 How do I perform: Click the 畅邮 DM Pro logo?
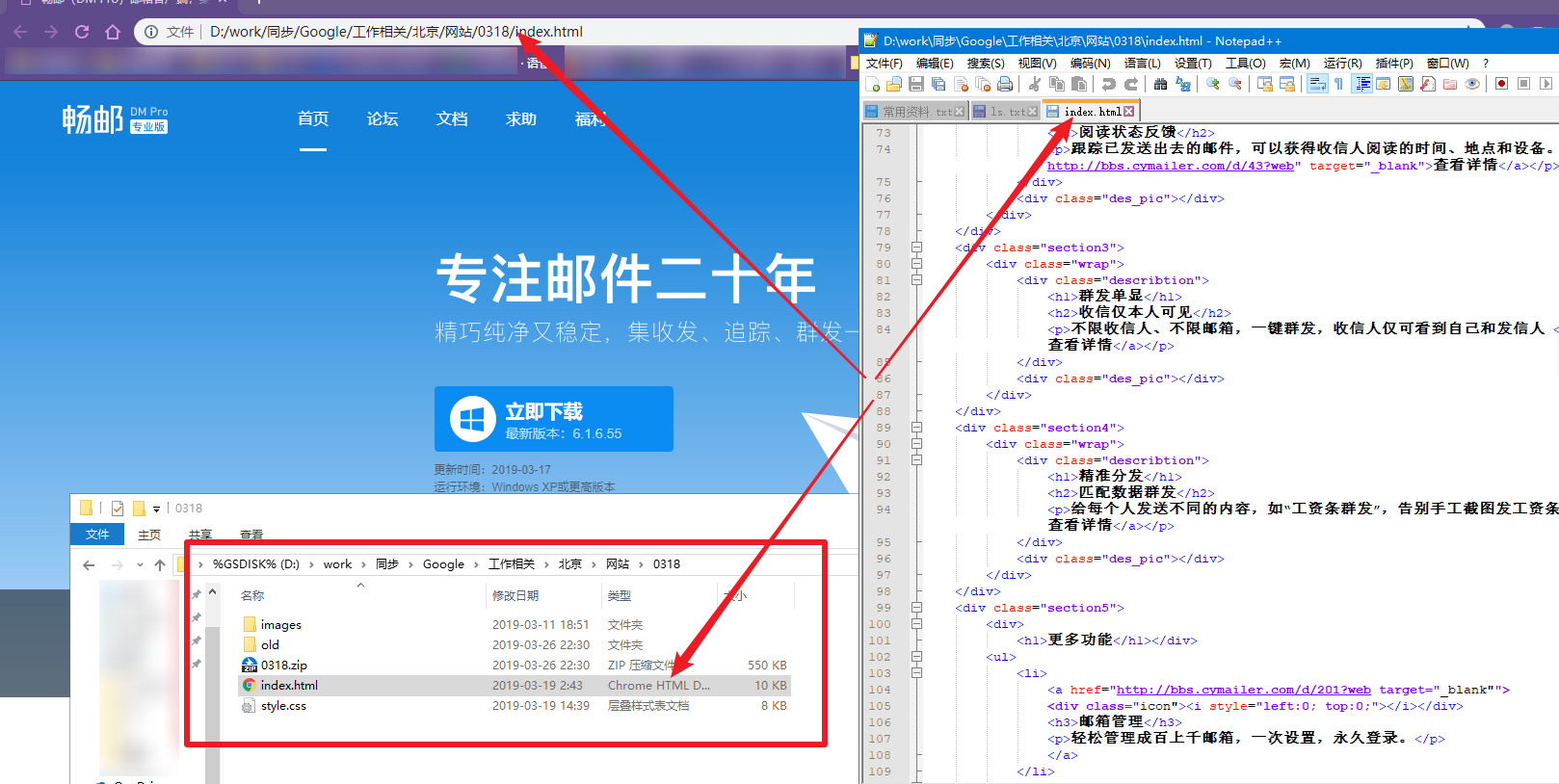click(115, 119)
